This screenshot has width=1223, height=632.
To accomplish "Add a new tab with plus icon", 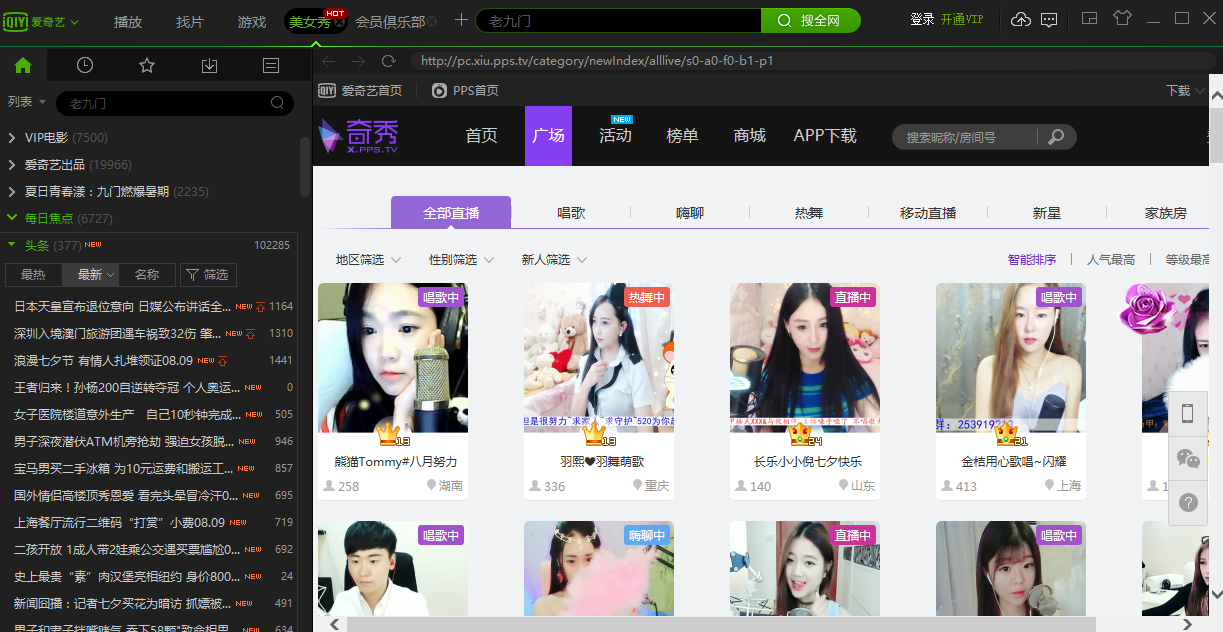I will tap(461, 20).
